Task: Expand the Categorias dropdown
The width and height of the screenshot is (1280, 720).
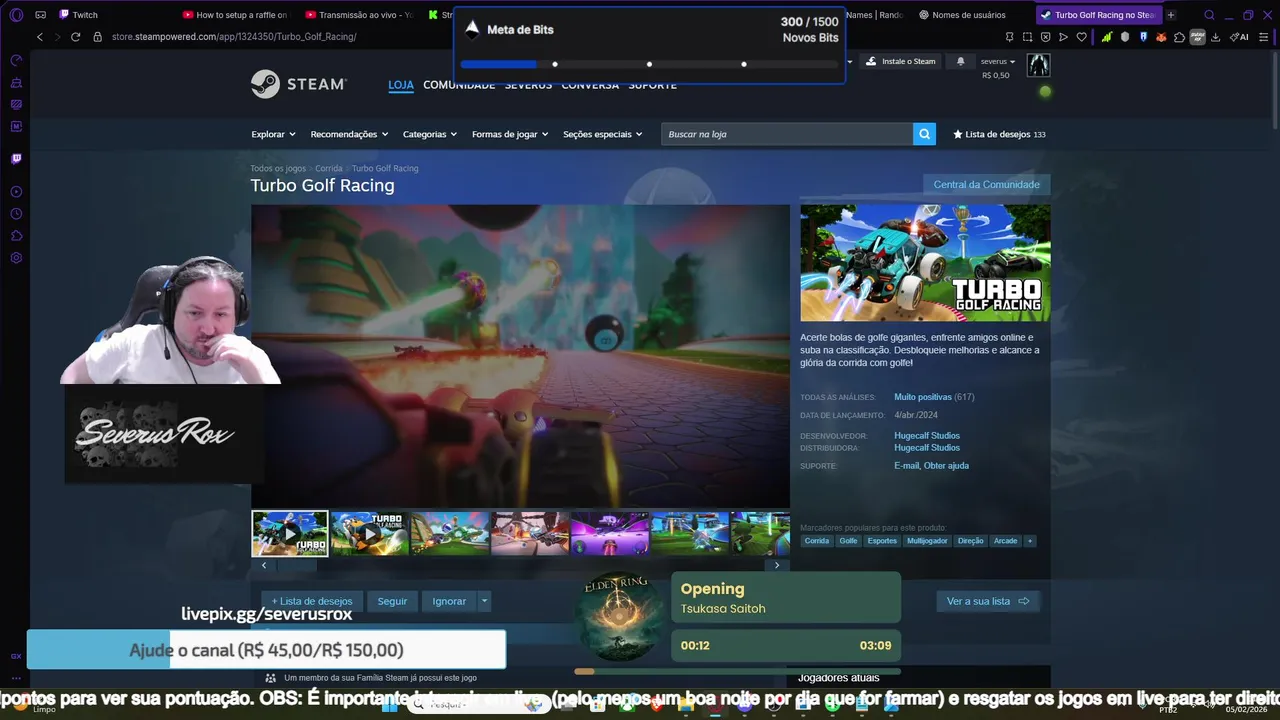Action: click(430, 134)
